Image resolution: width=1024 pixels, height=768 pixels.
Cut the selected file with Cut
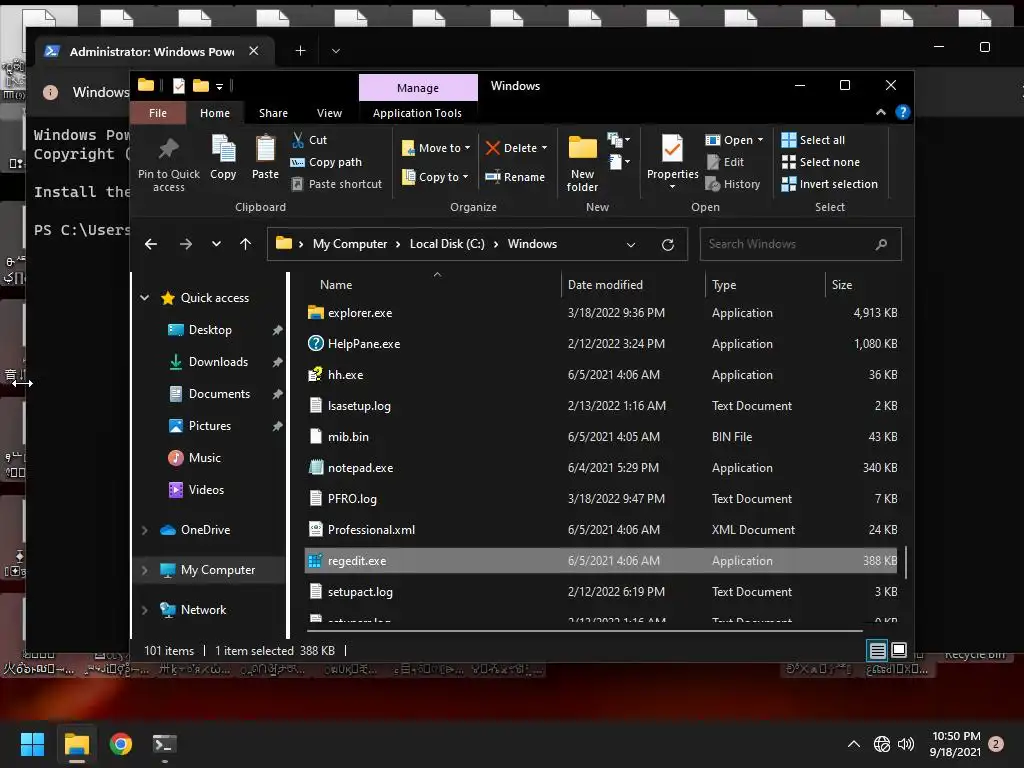pos(310,140)
